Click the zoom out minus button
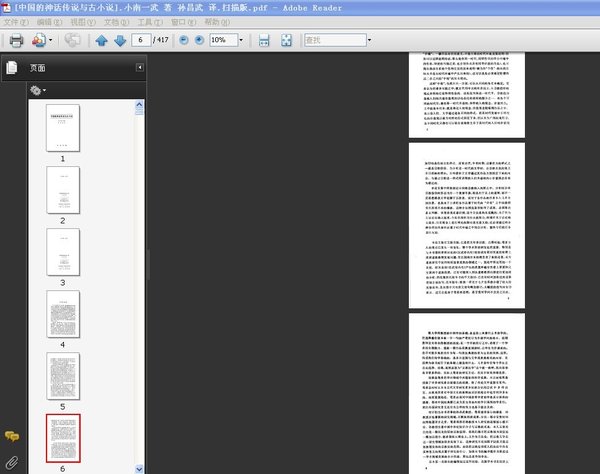 click(184, 40)
